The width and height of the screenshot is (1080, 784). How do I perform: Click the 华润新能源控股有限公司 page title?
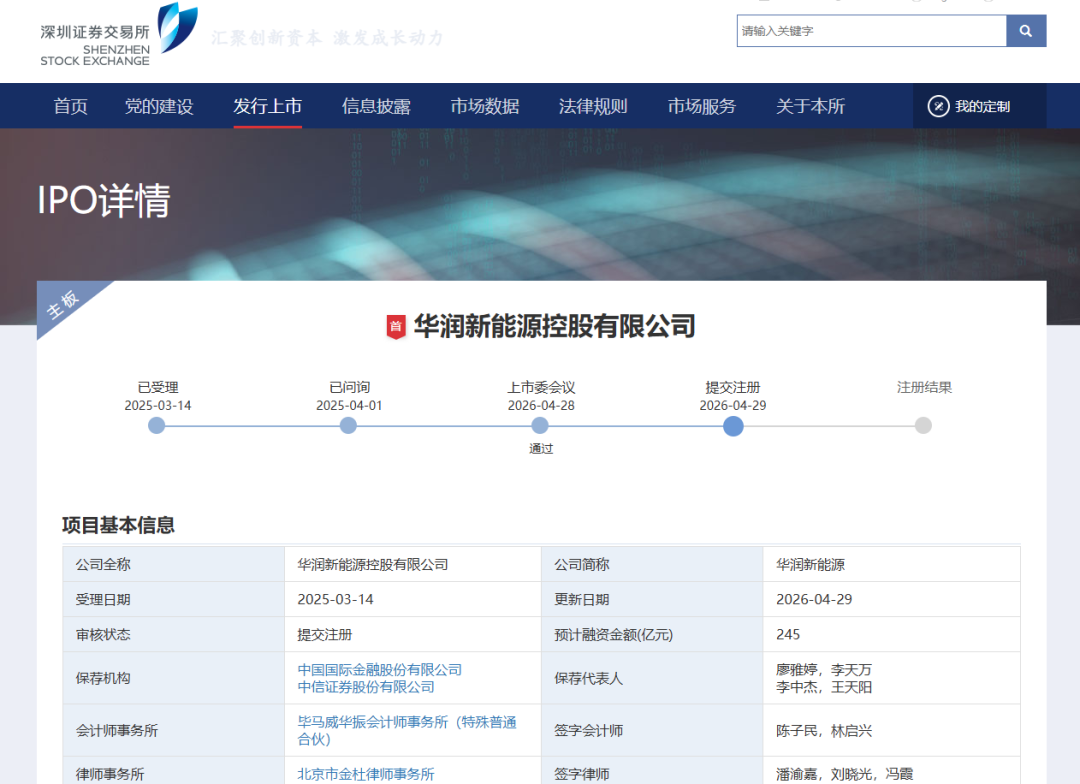click(x=554, y=327)
